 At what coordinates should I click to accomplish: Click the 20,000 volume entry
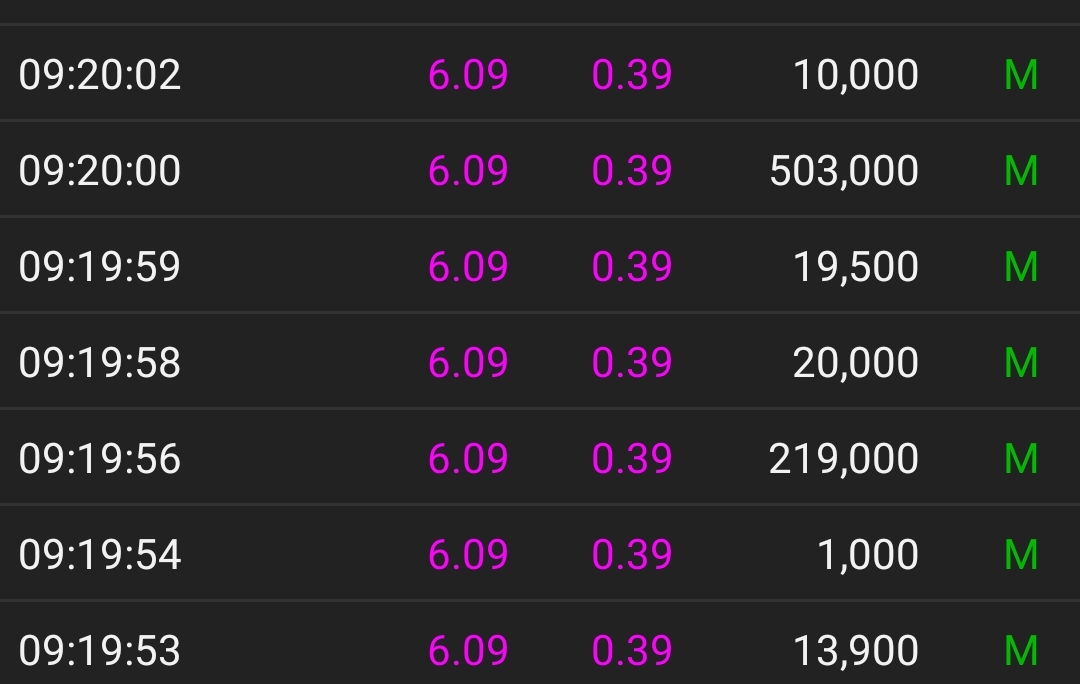point(856,362)
